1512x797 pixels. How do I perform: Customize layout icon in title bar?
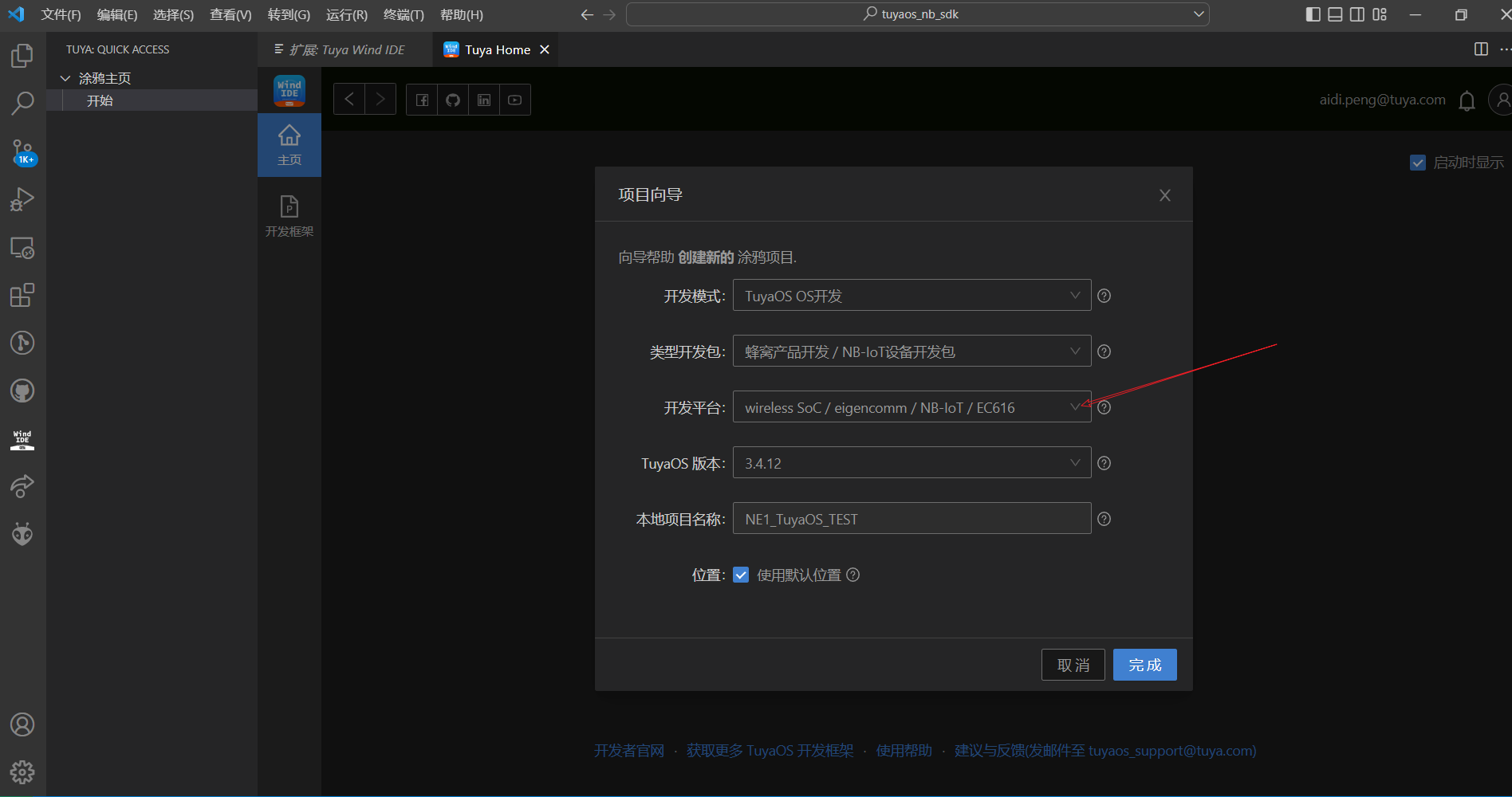1380,14
